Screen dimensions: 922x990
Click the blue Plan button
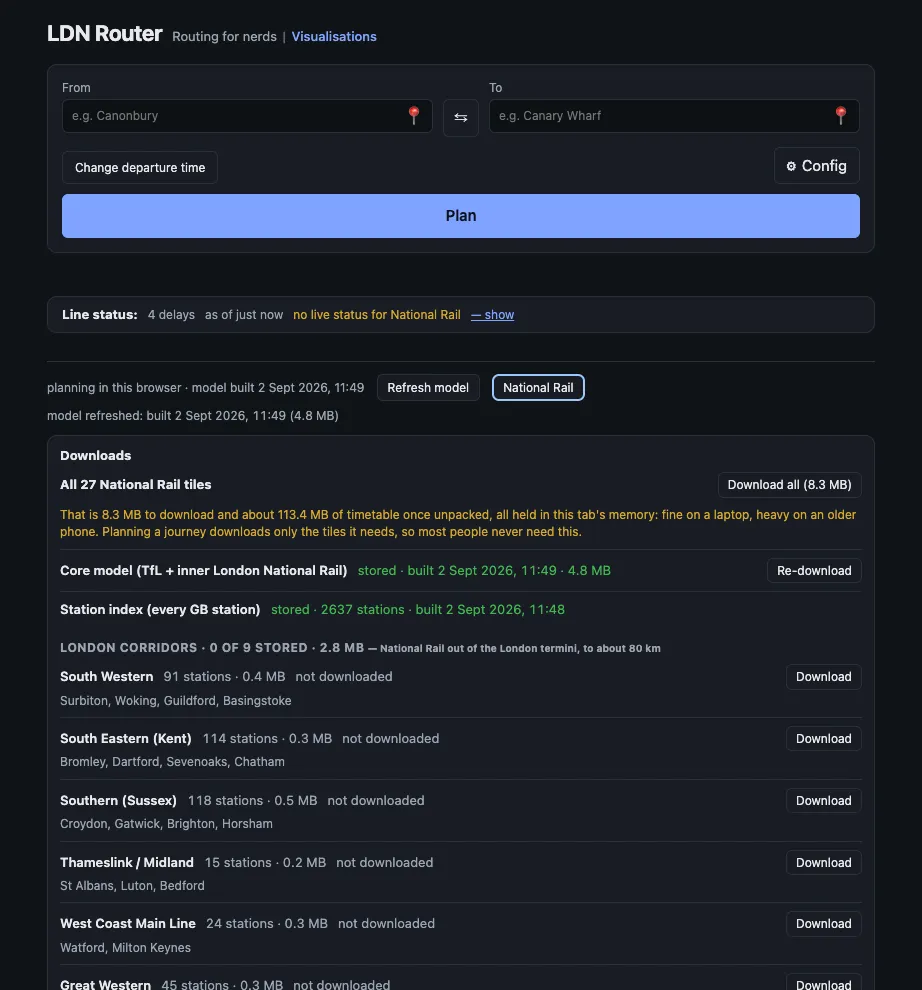(x=460, y=216)
